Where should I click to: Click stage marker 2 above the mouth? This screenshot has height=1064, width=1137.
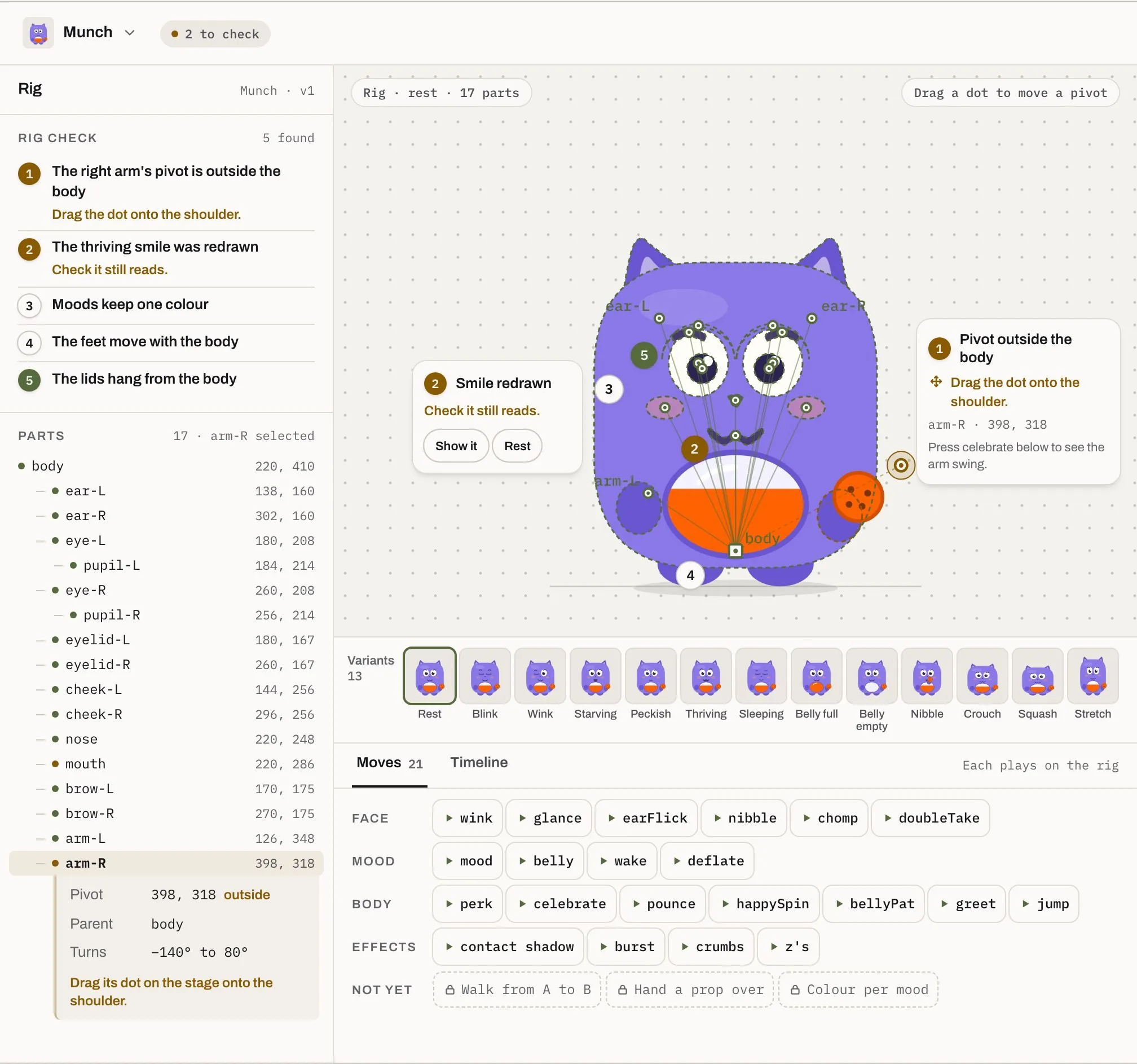coord(694,449)
